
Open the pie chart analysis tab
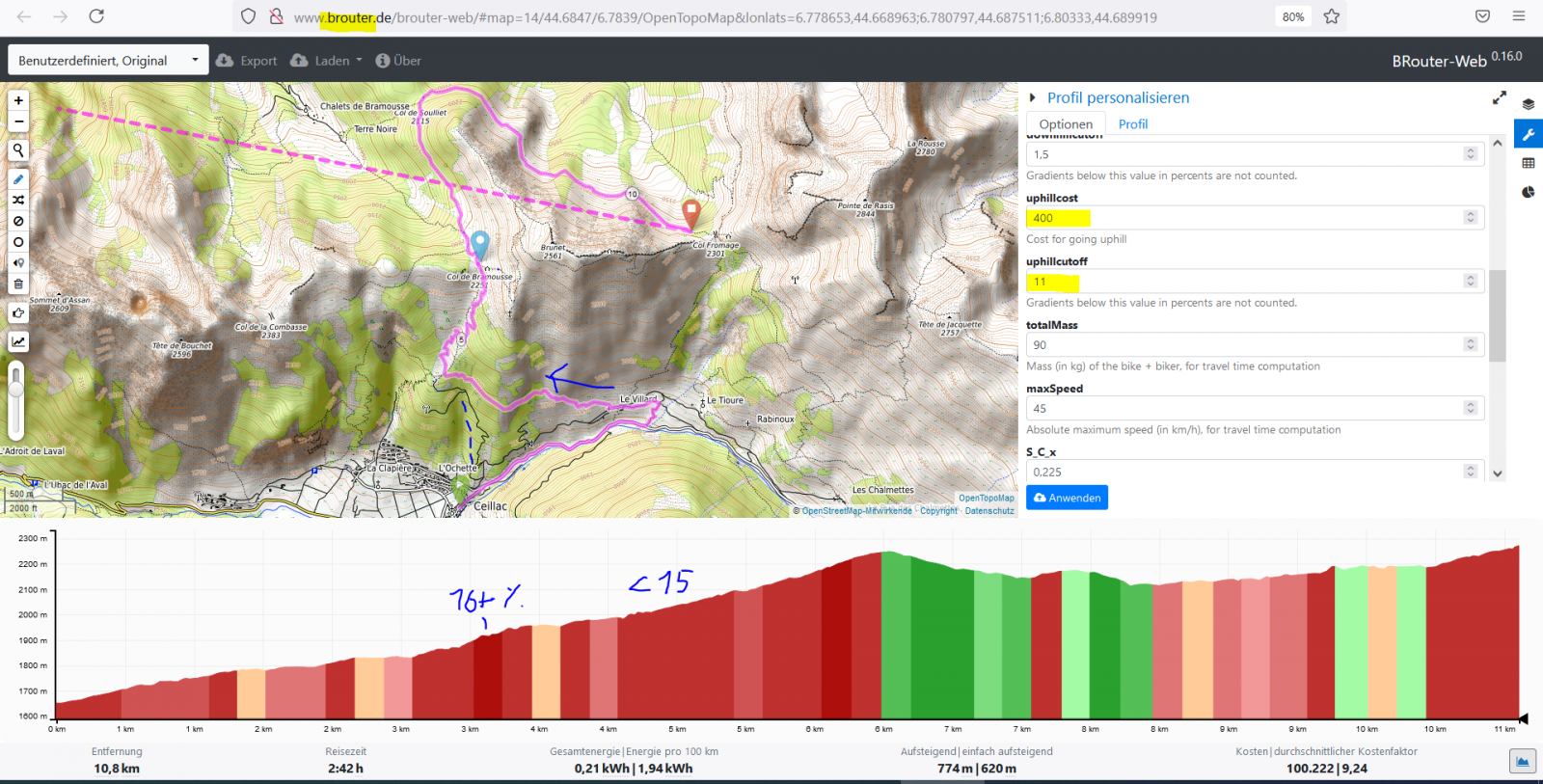coord(1529,192)
